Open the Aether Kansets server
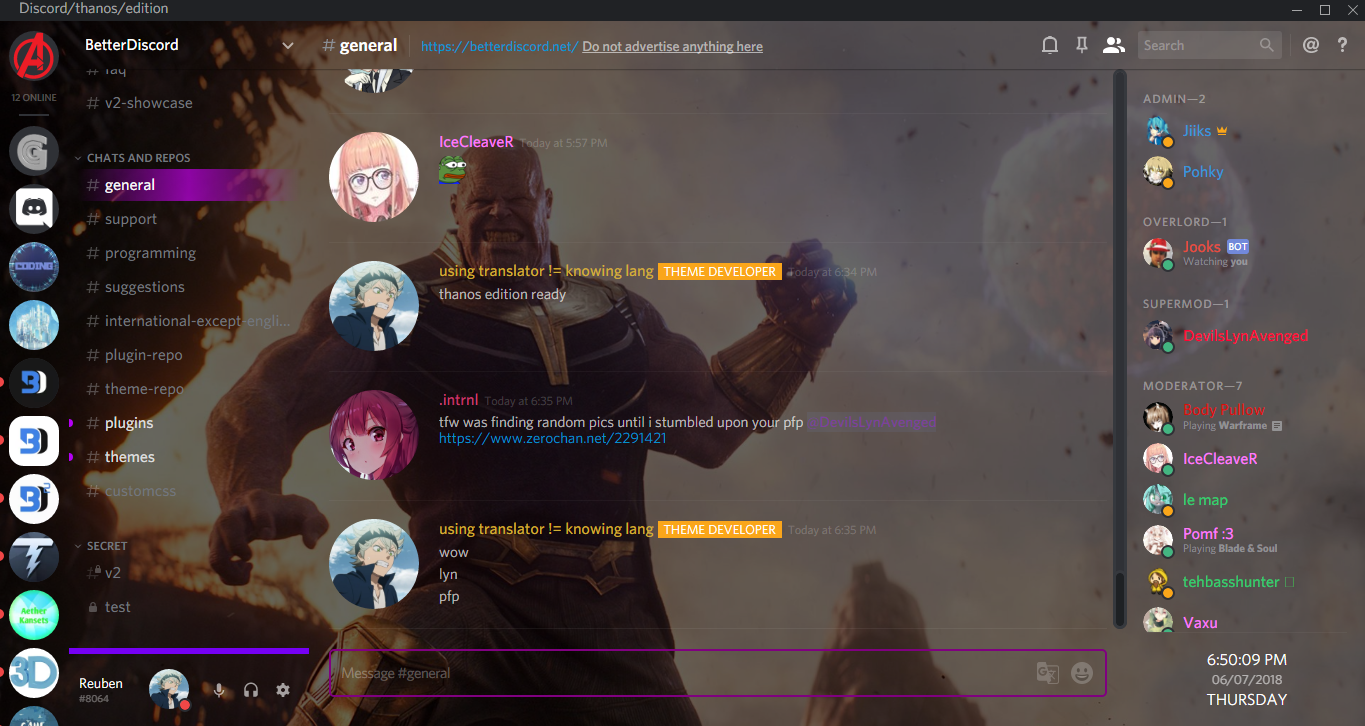1365x726 pixels. pos(33,615)
